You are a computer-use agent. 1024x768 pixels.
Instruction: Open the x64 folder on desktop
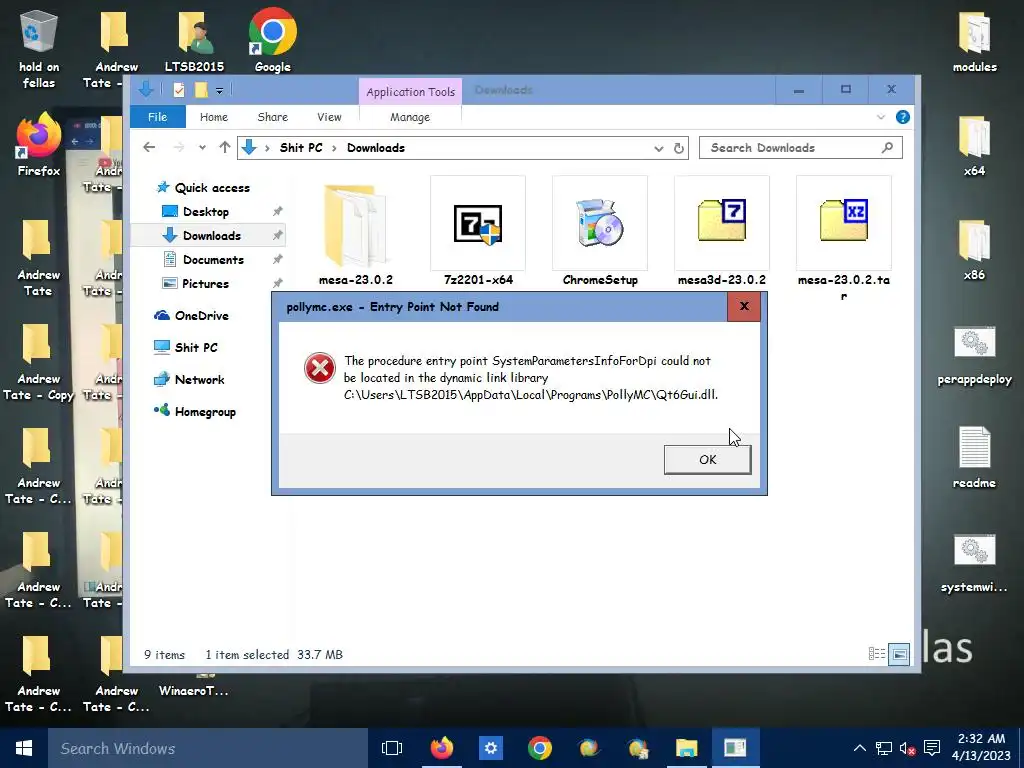(x=974, y=144)
